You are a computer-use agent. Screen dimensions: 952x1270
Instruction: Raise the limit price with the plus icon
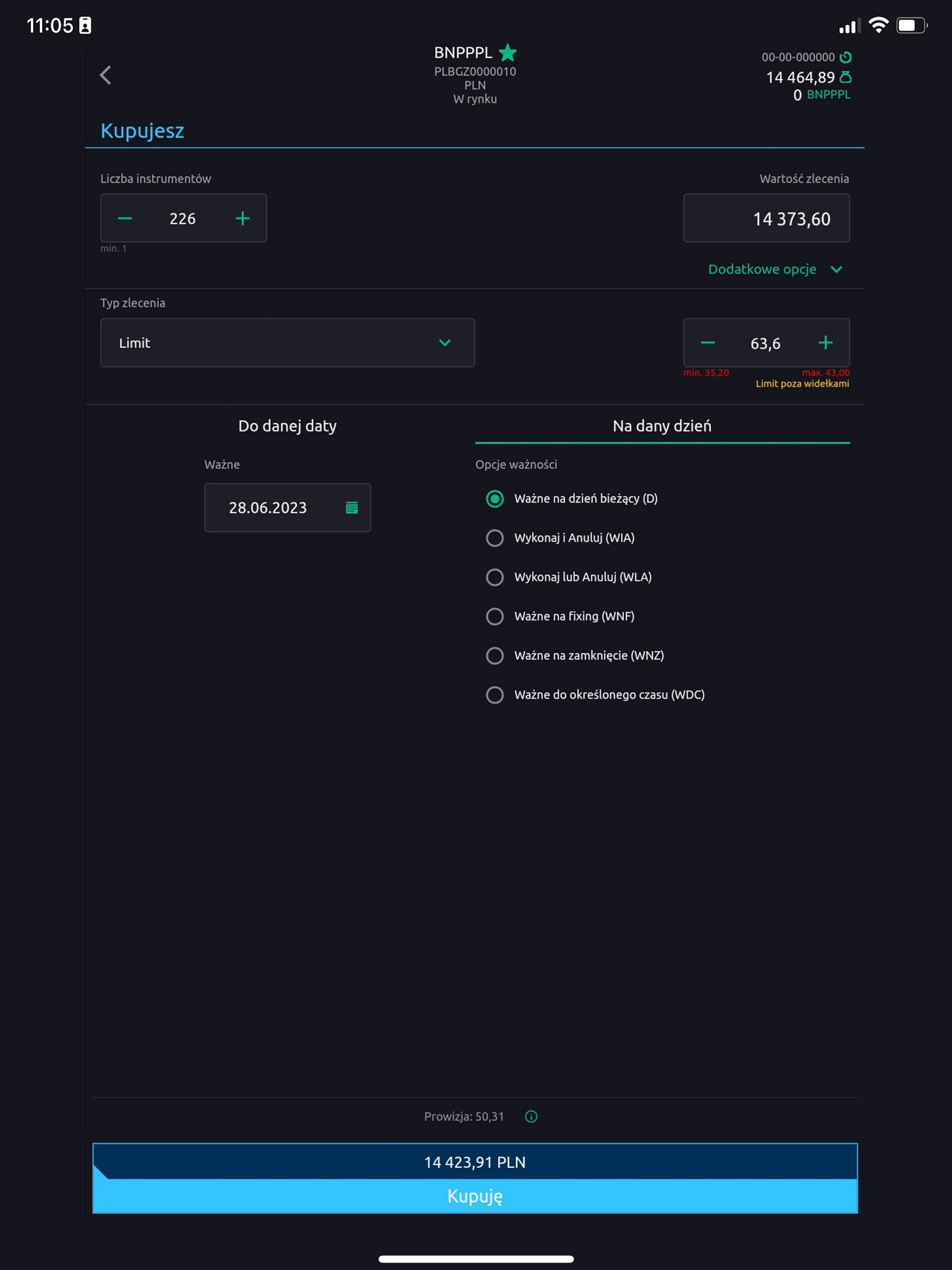826,344
